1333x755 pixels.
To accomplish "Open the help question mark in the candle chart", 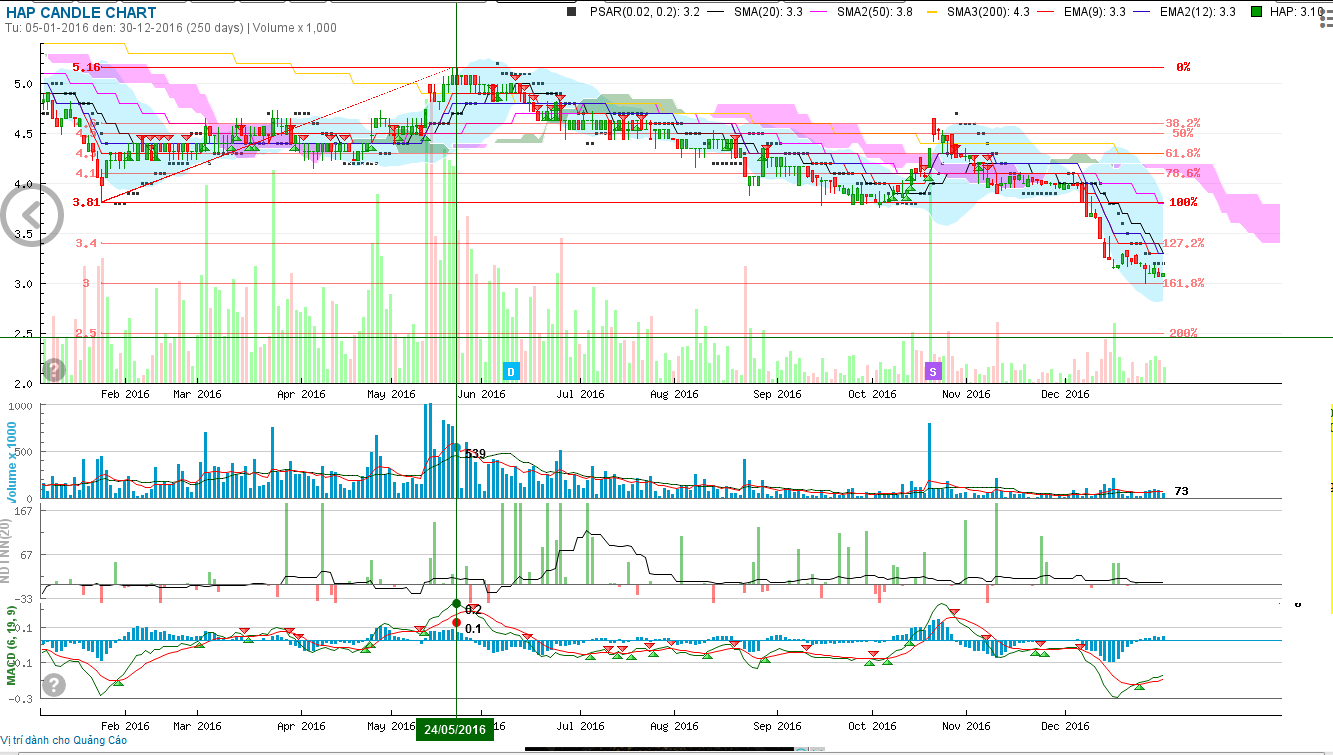I will 54,370.
